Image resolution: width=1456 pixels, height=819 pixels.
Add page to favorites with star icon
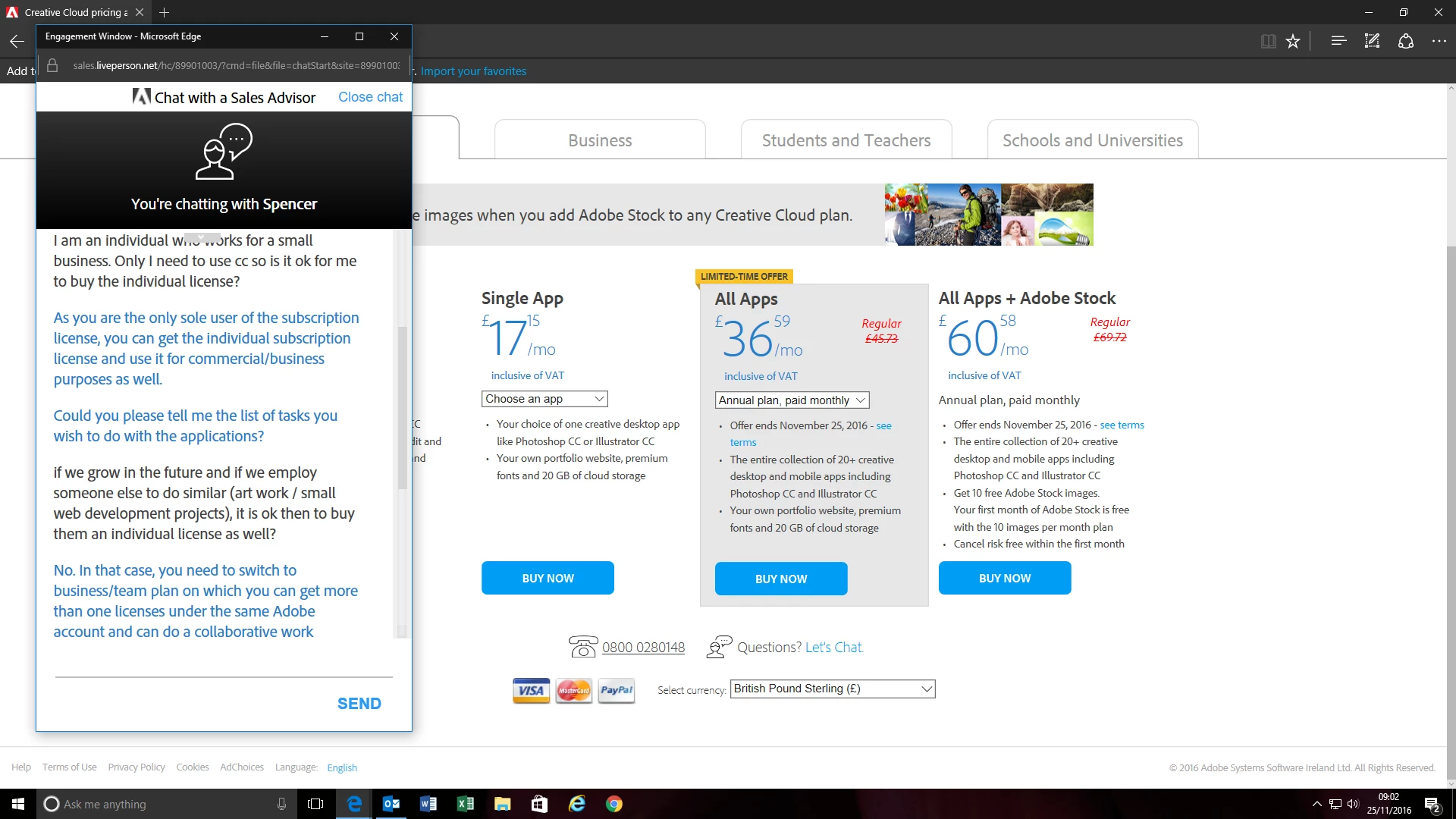1293,41
